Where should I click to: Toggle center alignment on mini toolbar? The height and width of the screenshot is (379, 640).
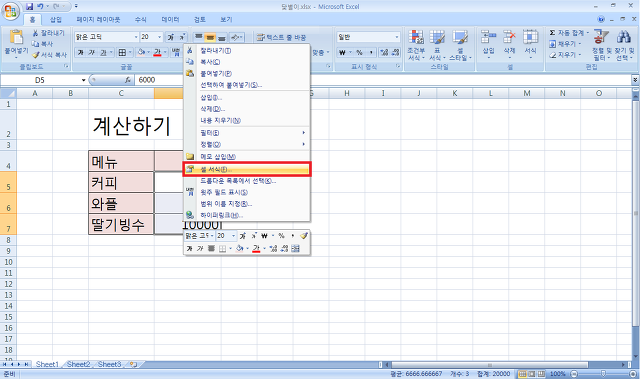click(211, 248)
